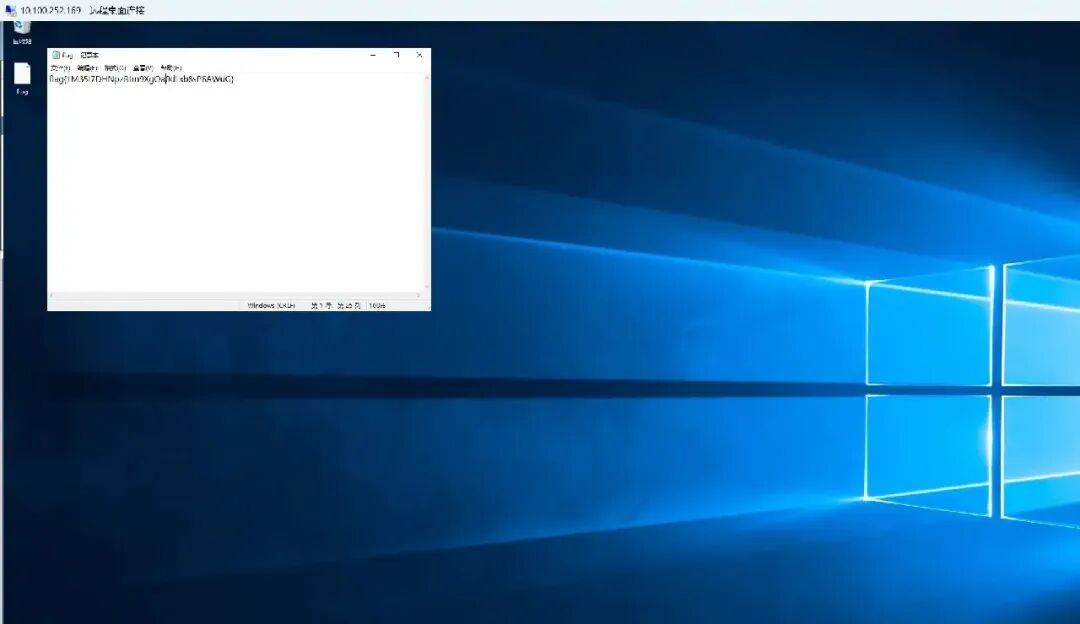Click the horizontal scrollbar left arrow

point(52,295)
